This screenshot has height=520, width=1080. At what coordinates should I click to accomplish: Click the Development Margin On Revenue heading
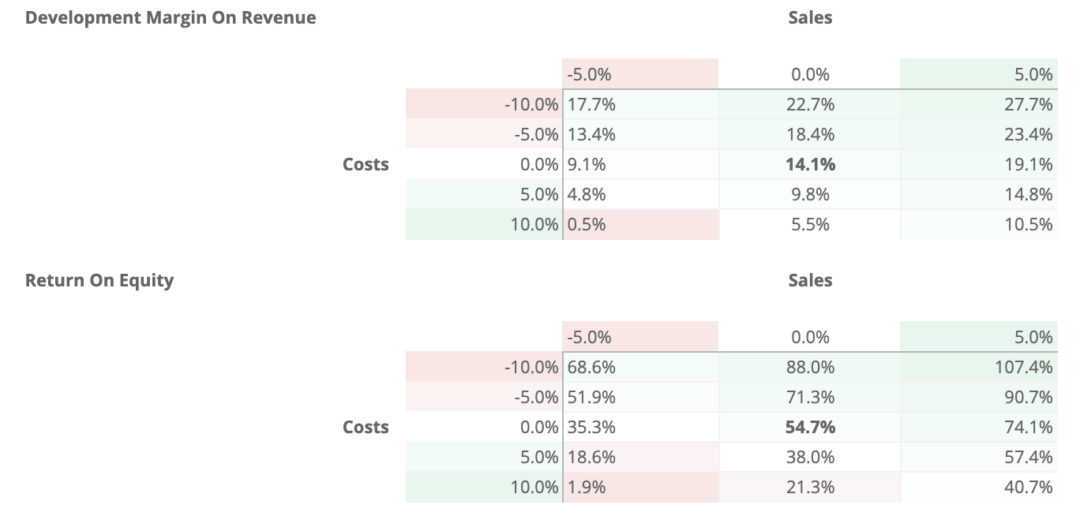pyautogui.click(x=171, y=18)
